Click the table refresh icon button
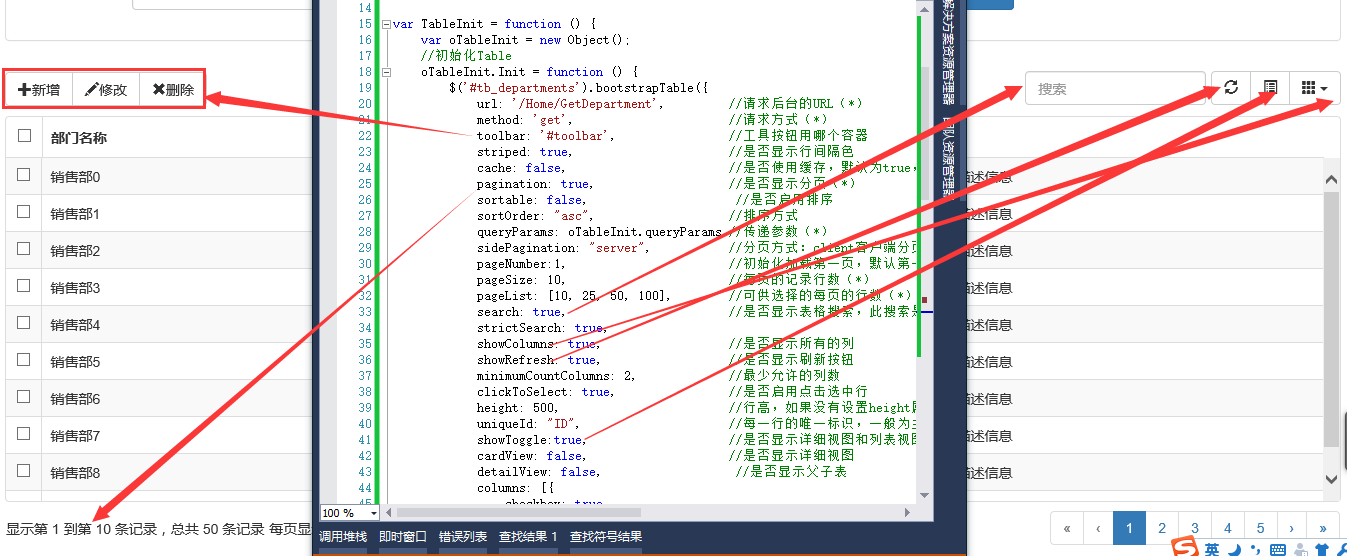Screen dimensions: 1347x556 coord(1231,88)
